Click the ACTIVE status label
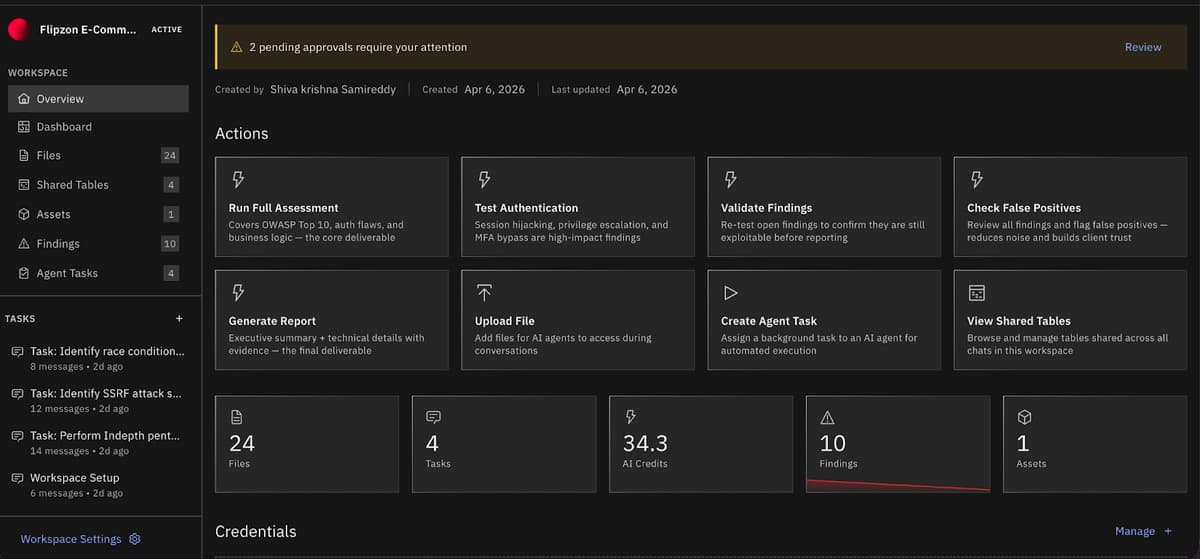This screenshot has height=559, width=1200. point(167,30)
